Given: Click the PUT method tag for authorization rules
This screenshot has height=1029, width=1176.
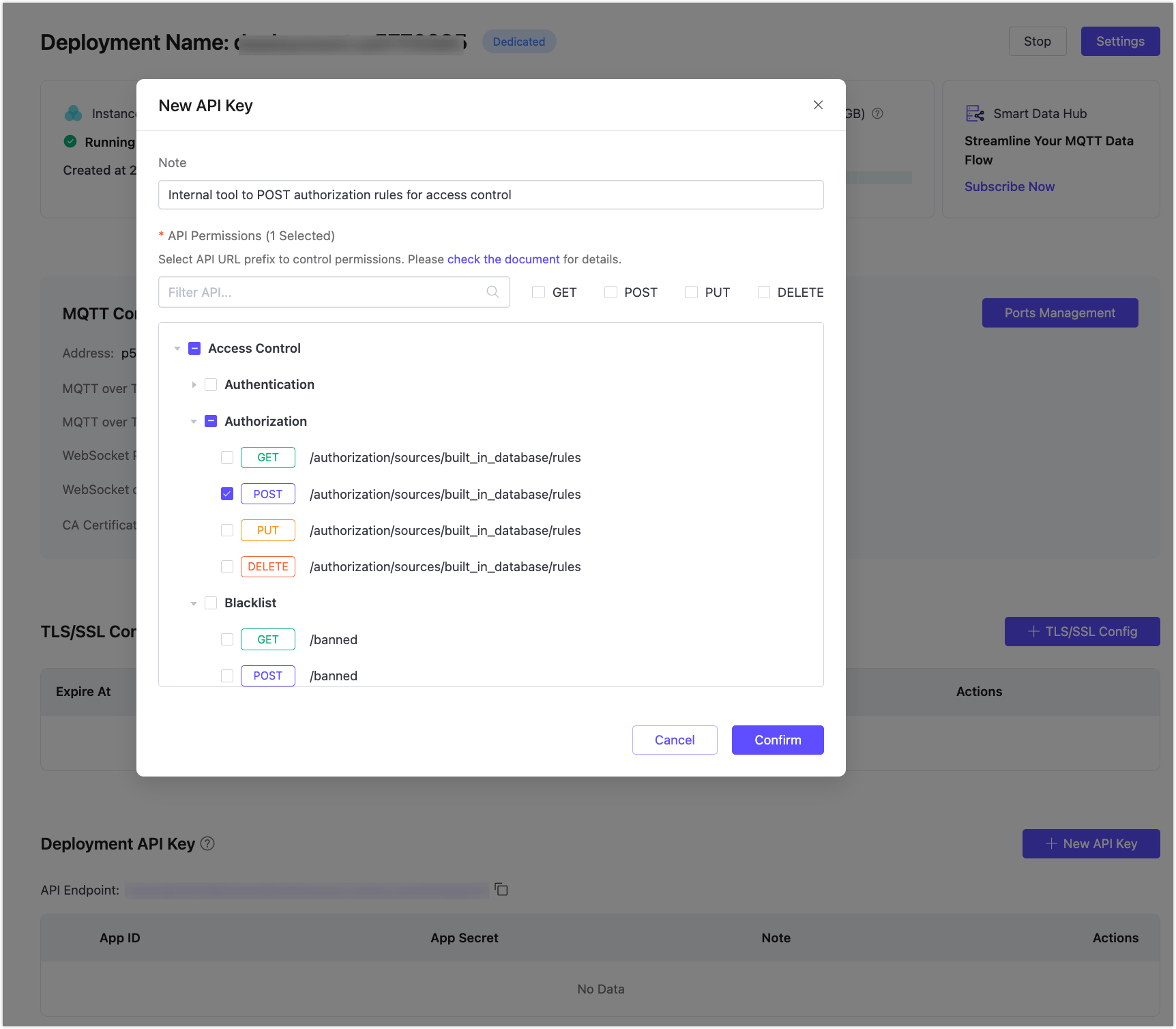Looking at the screenshot, I should point(267,530).
